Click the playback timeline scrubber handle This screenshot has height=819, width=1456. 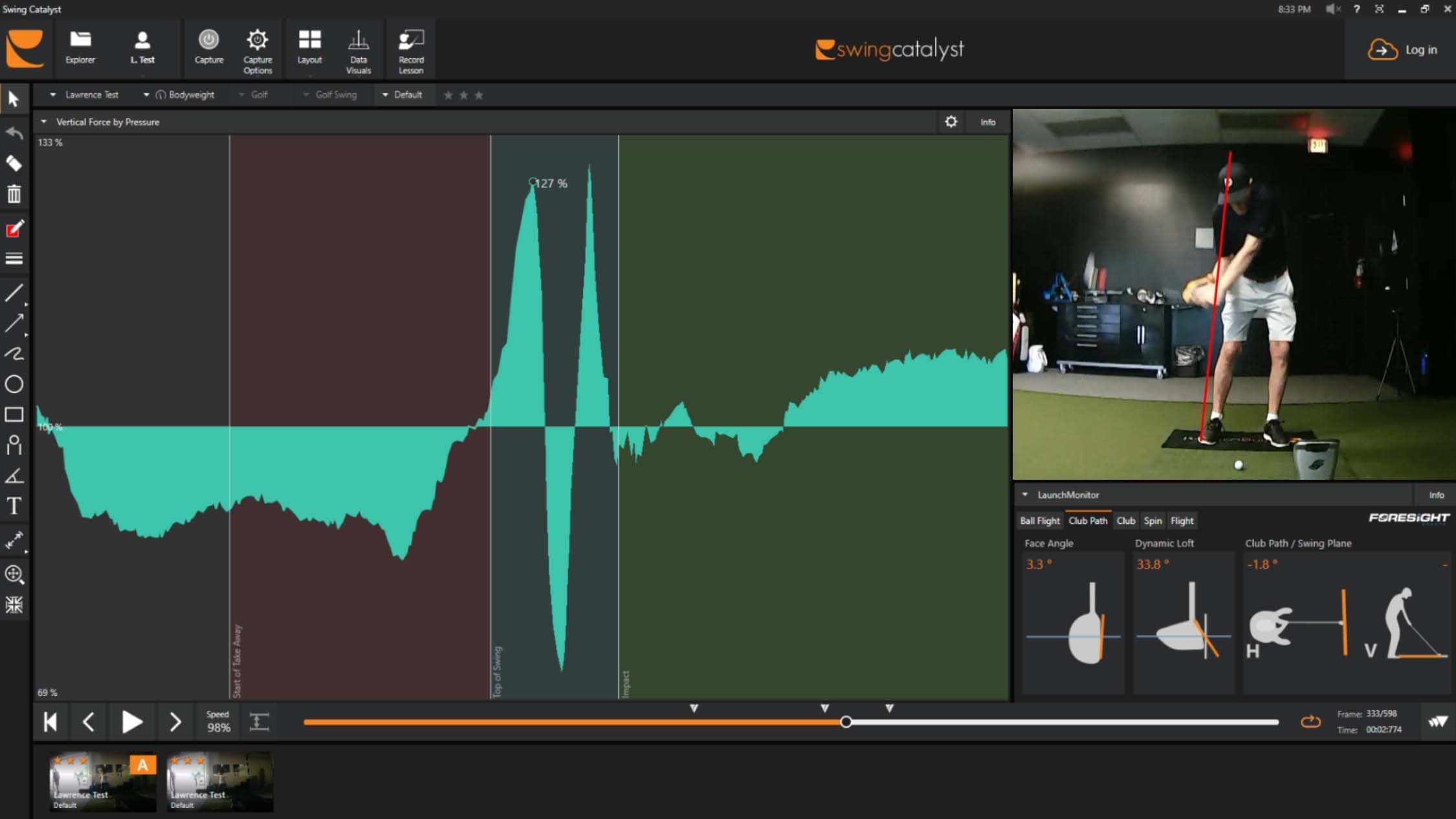(846, 722)
